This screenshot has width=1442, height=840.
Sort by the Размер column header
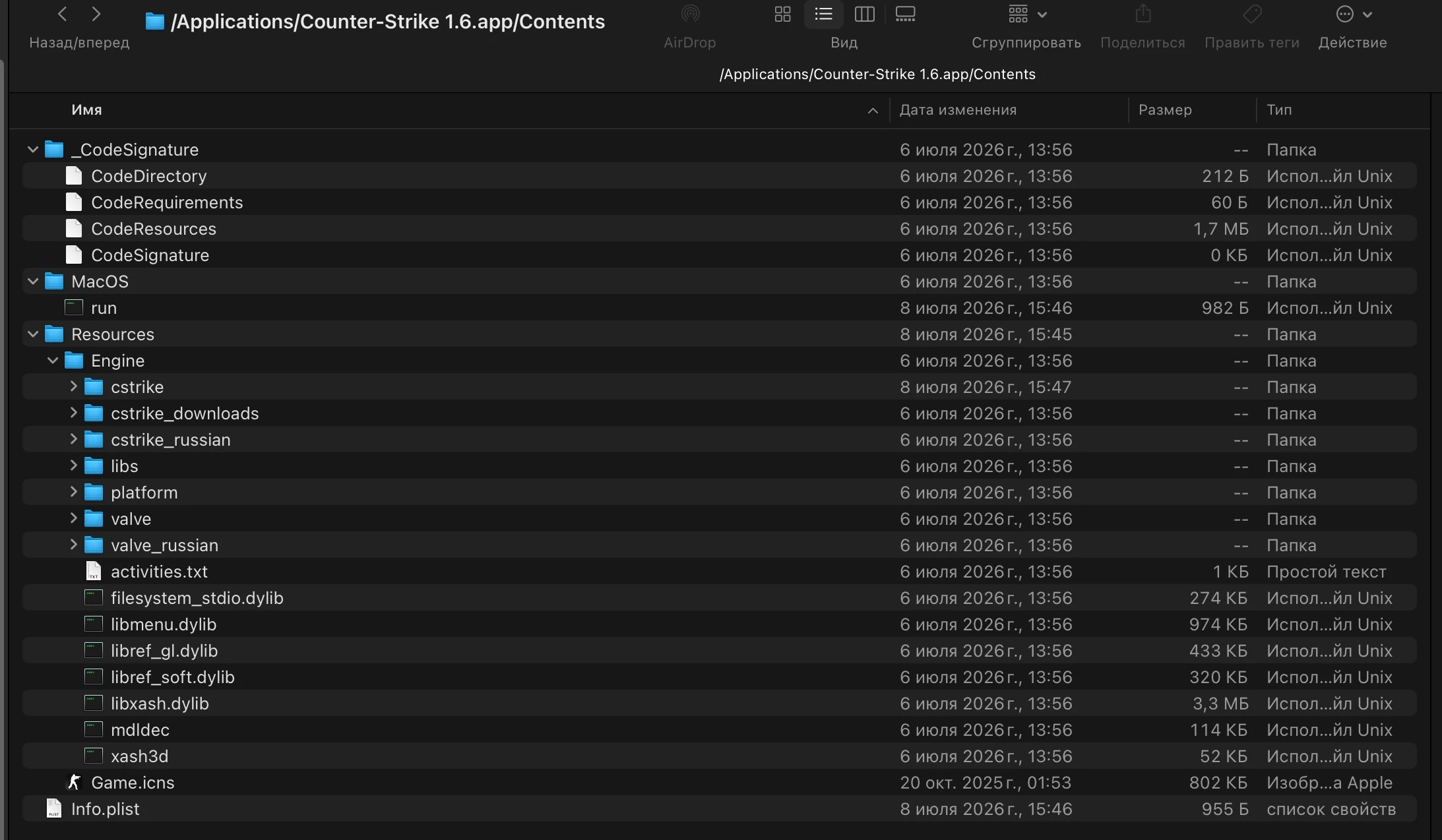pyautogui.click(x=1165, y=110)
